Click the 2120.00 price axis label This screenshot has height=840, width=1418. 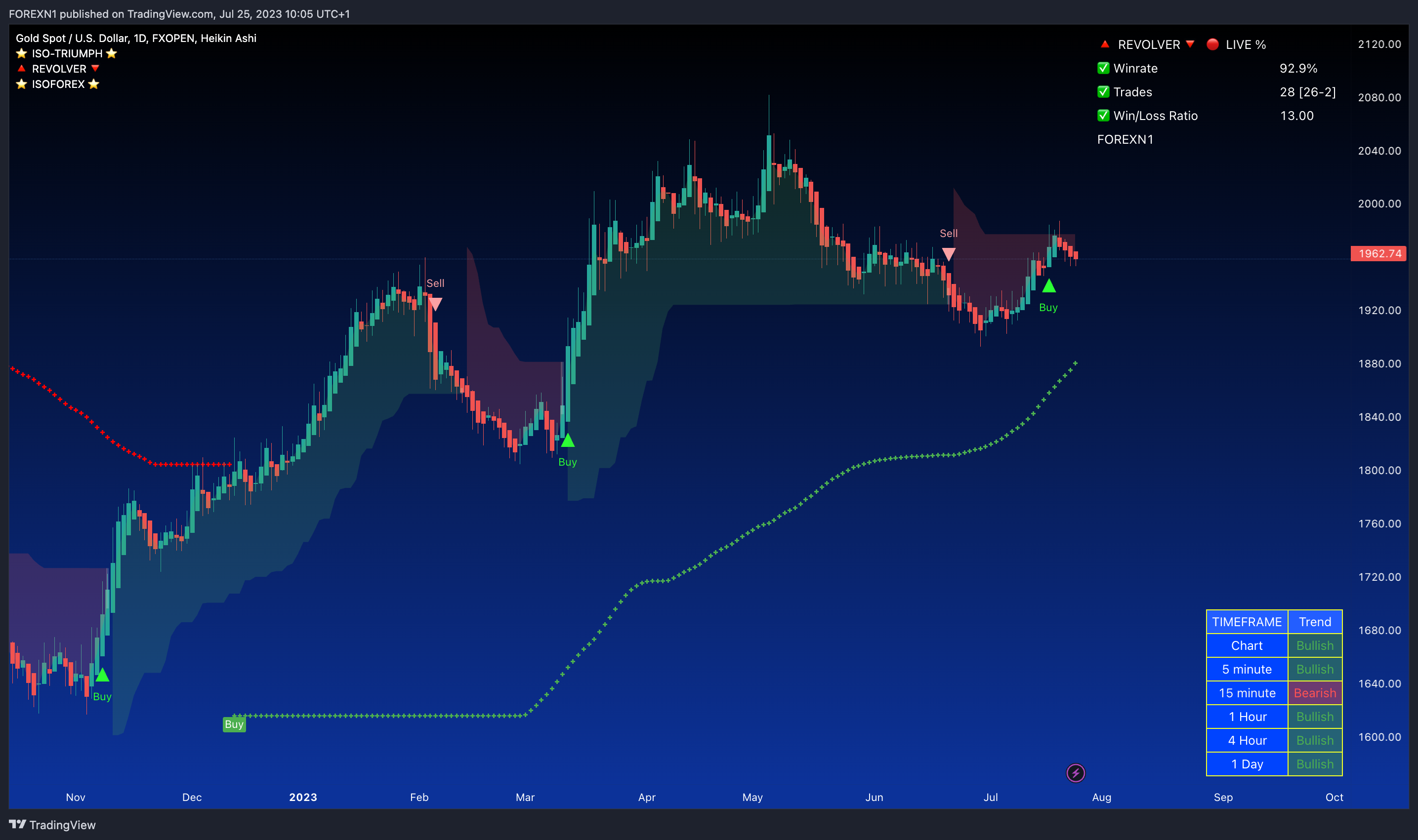tap(1379, 44)
